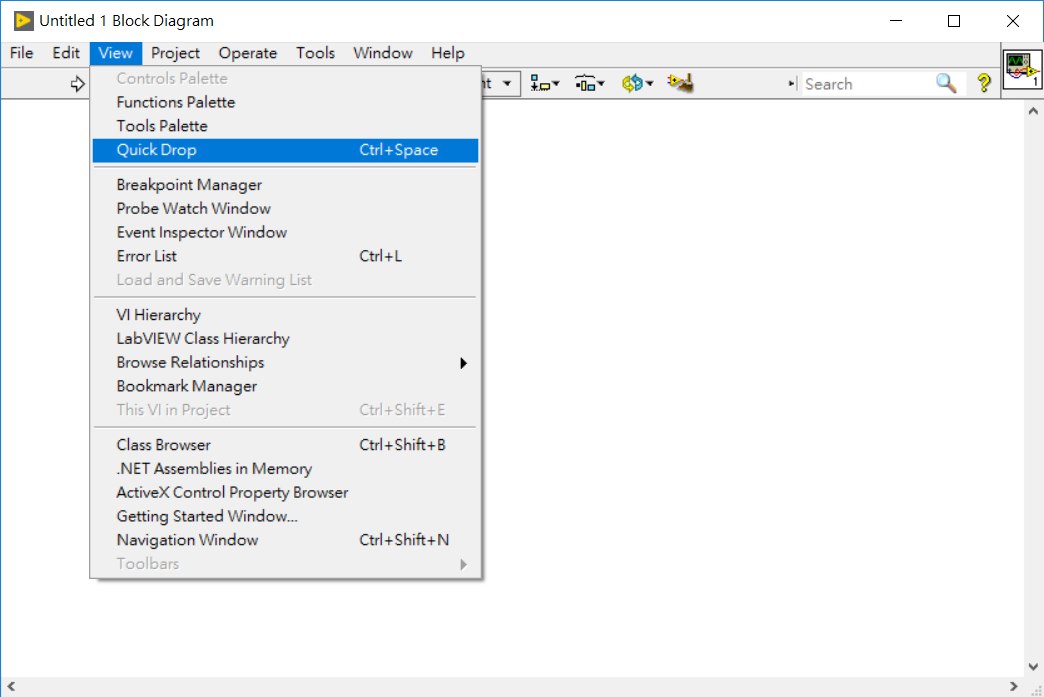Click the Run arrow toolbar icon

78,84
